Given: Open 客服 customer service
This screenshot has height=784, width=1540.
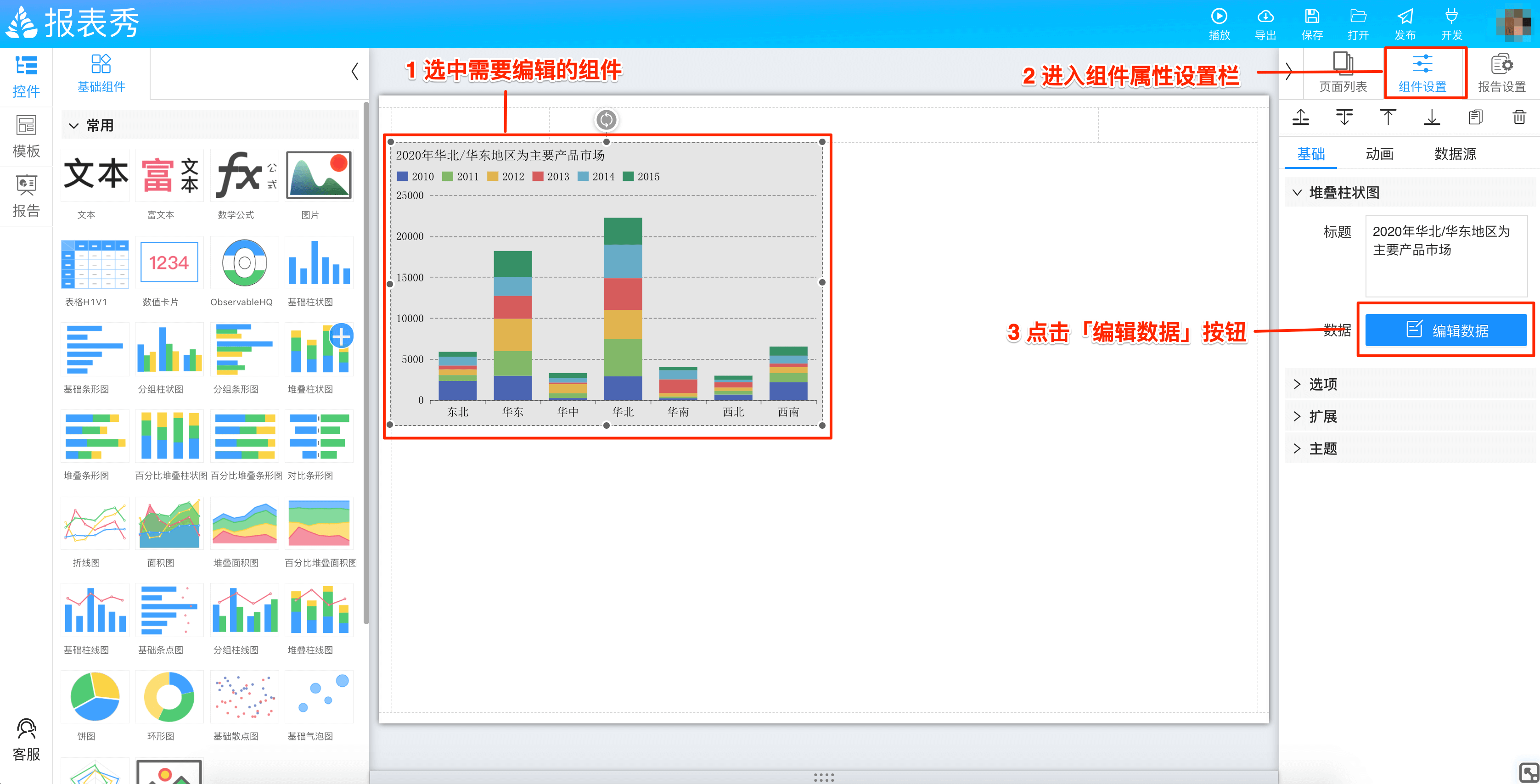Looking at the screenshot, I should coord(26,740).
